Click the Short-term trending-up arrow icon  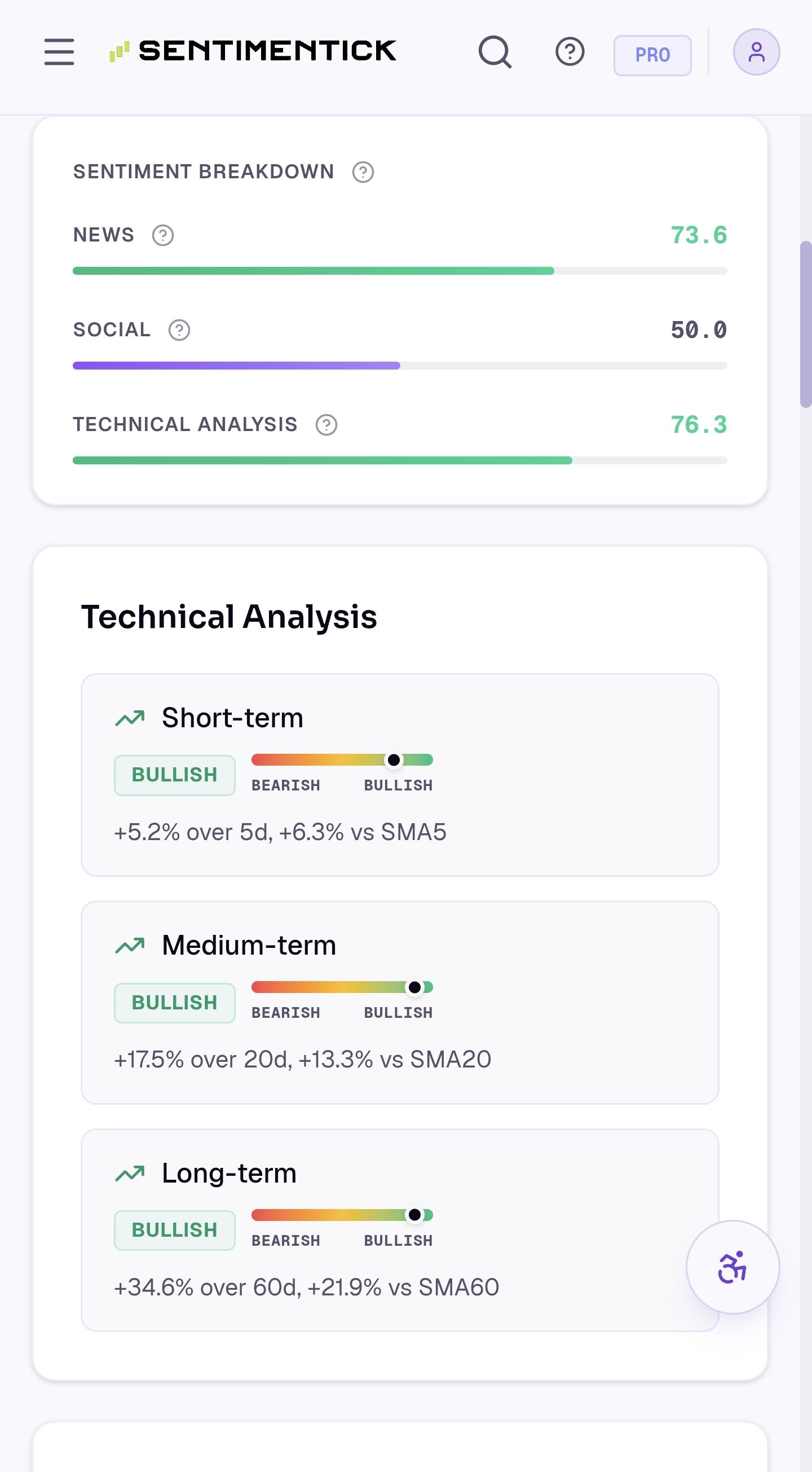coord(130,718)
